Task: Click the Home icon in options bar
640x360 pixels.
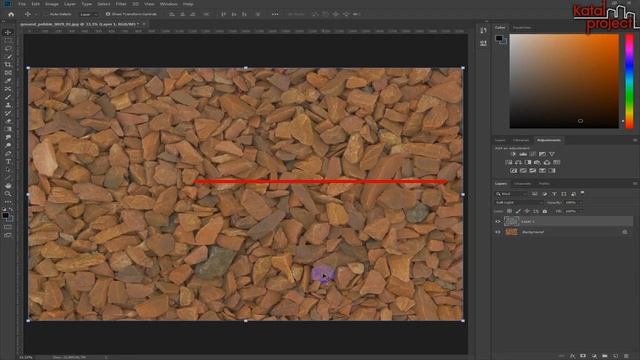Action: (x=11, y=14)
